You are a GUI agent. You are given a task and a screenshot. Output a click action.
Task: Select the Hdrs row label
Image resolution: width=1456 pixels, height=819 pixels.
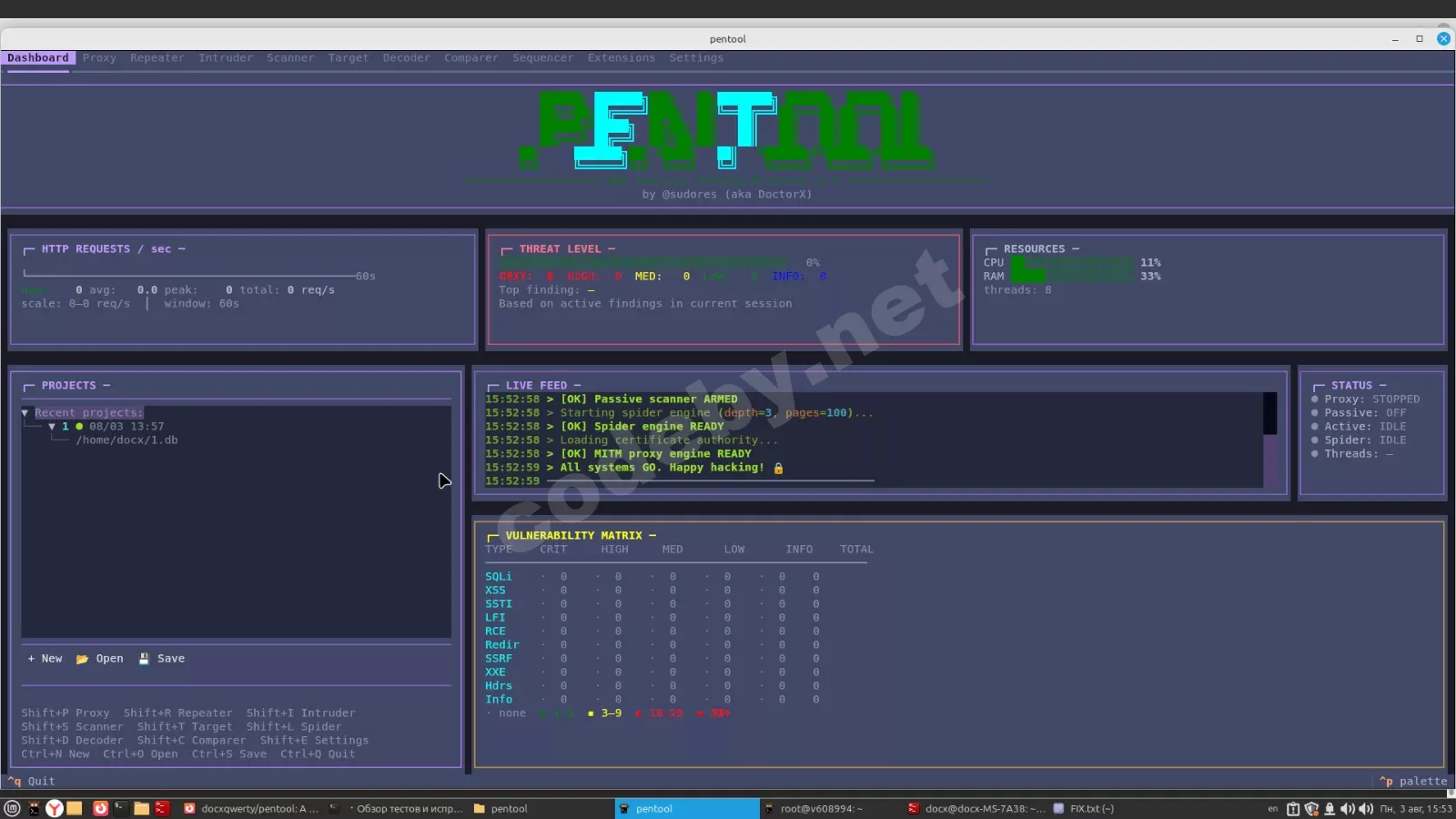click(499, 686)
